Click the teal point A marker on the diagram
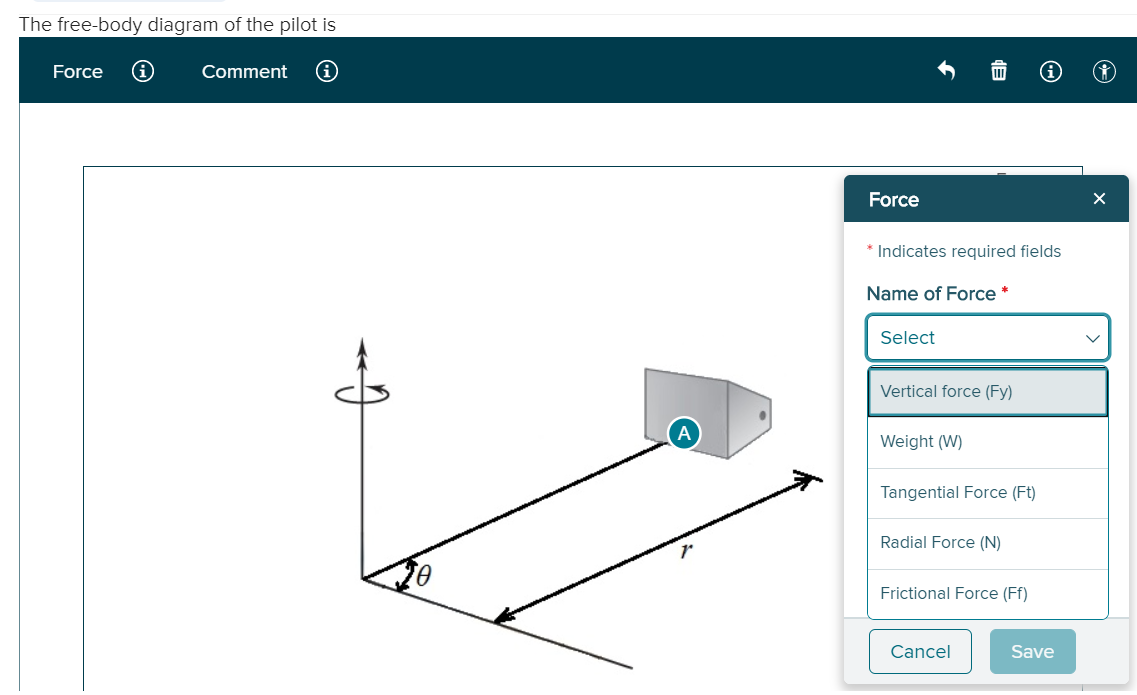The width and height of the screenshot is (1137, 695). pyautogui.click(x=684, y=433)
